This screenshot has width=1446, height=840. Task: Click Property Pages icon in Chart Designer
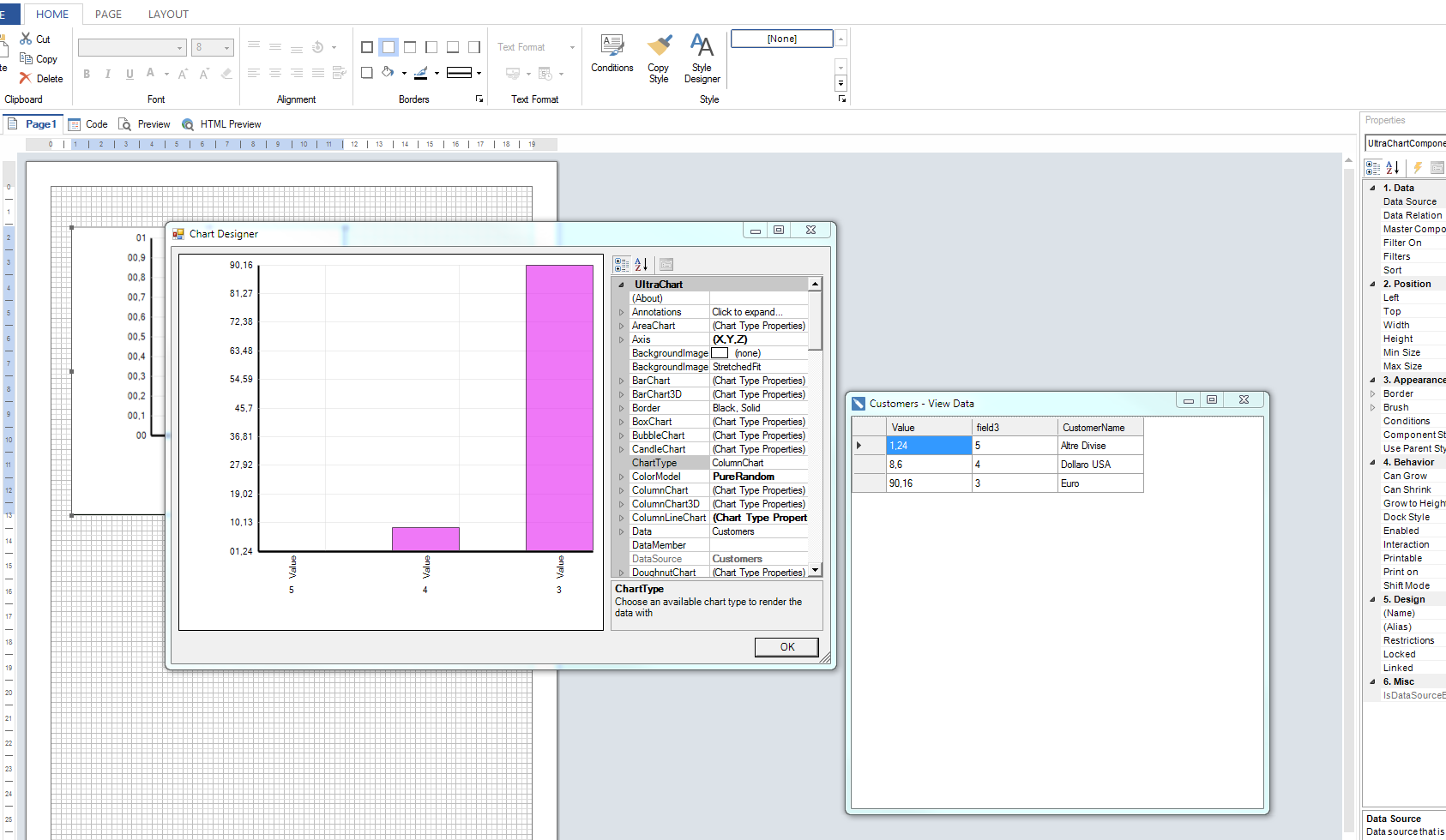pos(666,265)
